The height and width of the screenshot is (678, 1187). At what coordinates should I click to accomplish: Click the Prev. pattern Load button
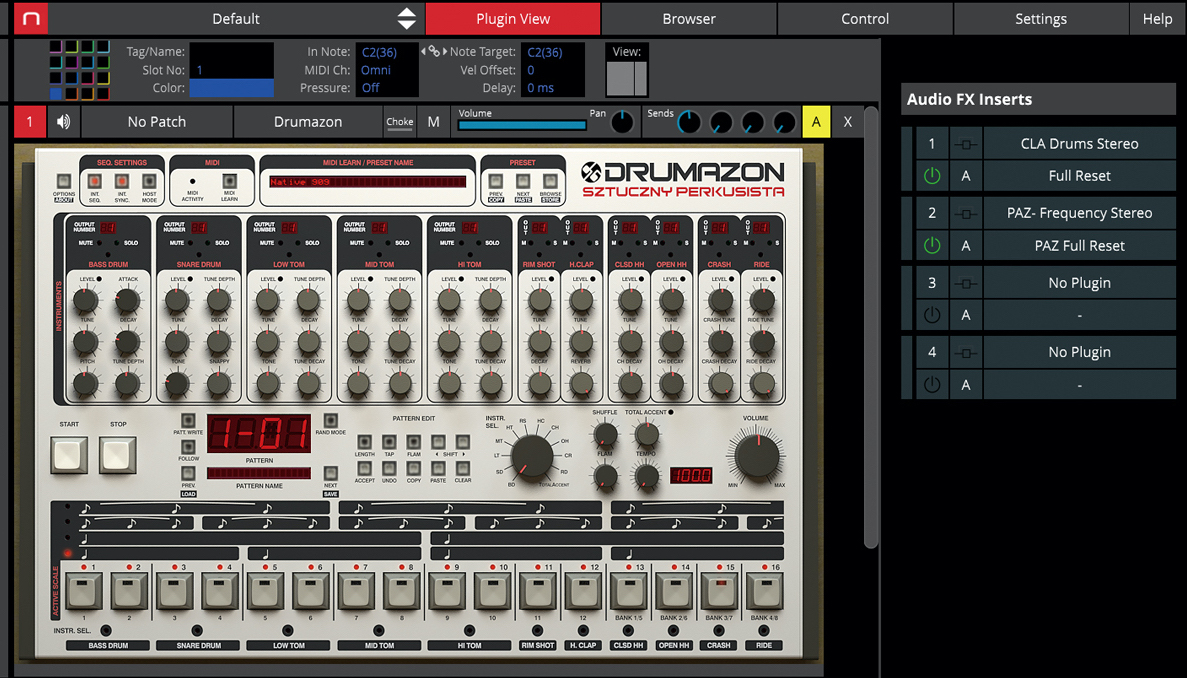click(x=188, y=474)
